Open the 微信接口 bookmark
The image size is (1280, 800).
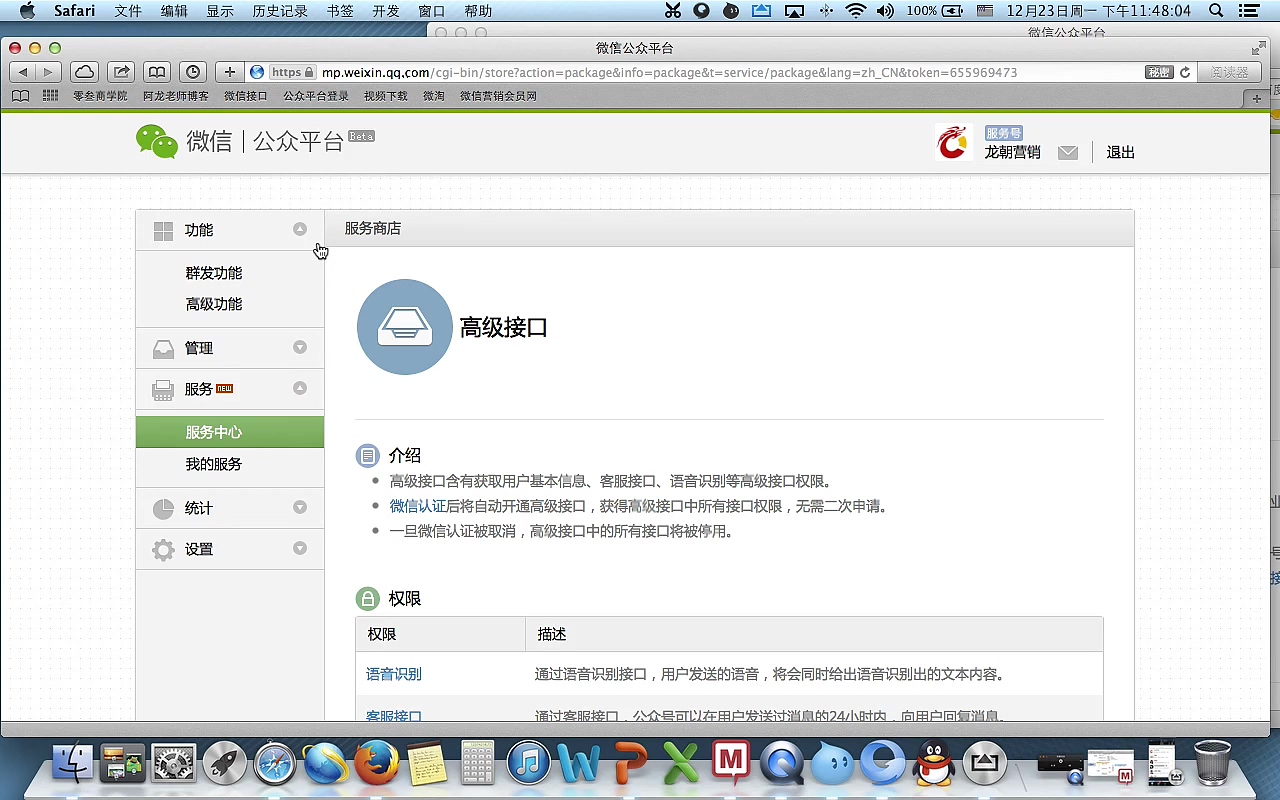[x=246, y=96]
